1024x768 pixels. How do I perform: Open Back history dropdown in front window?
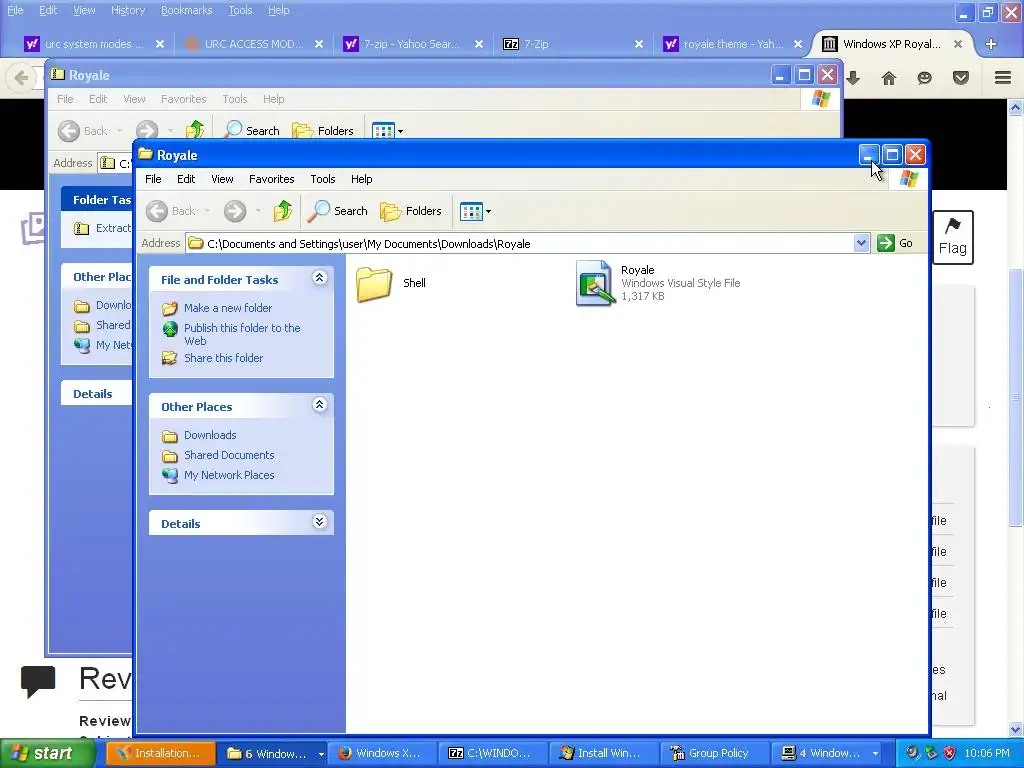[208, 211]
